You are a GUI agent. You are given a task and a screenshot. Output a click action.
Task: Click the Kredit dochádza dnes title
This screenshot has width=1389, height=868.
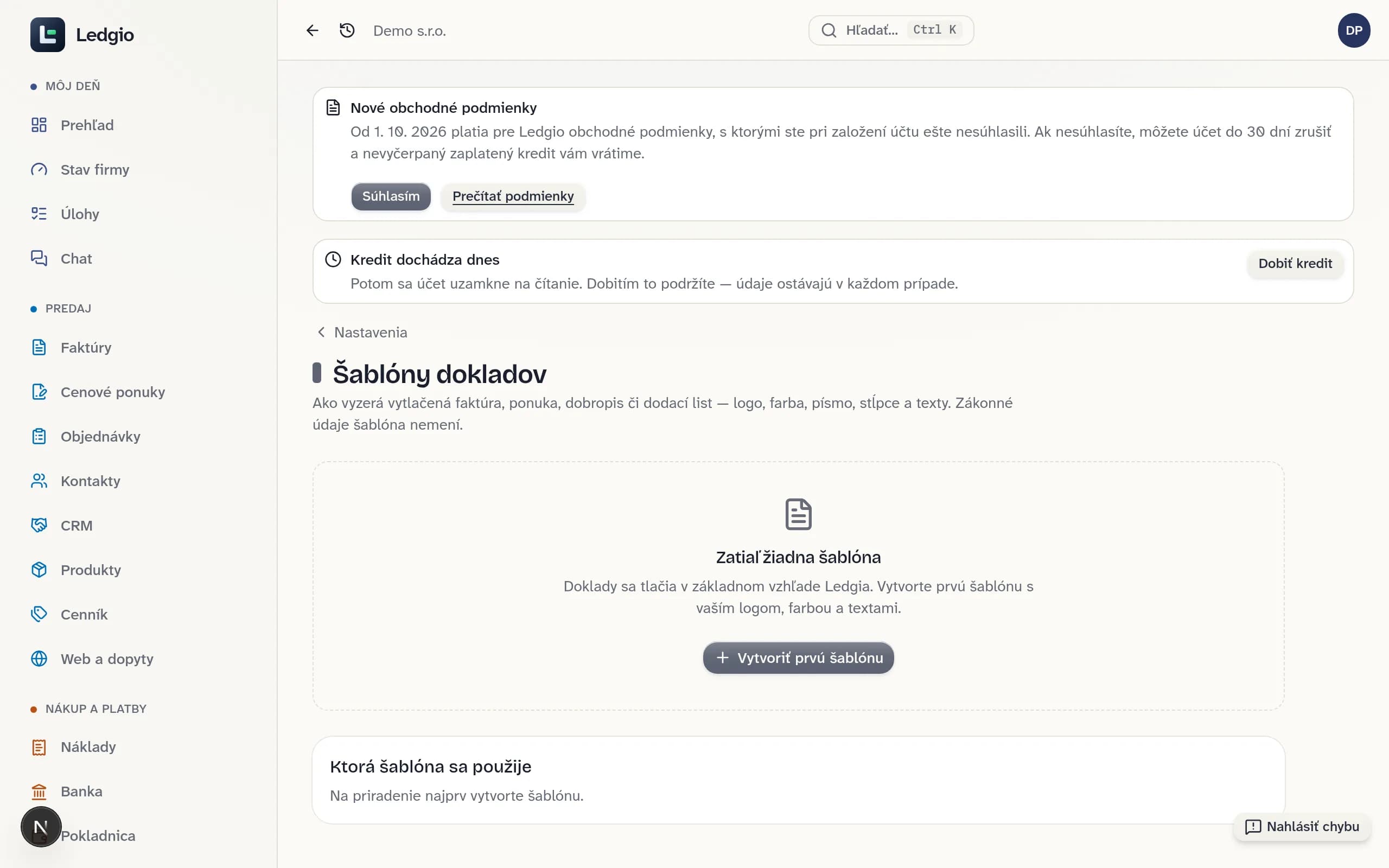[x=425, y=259]
